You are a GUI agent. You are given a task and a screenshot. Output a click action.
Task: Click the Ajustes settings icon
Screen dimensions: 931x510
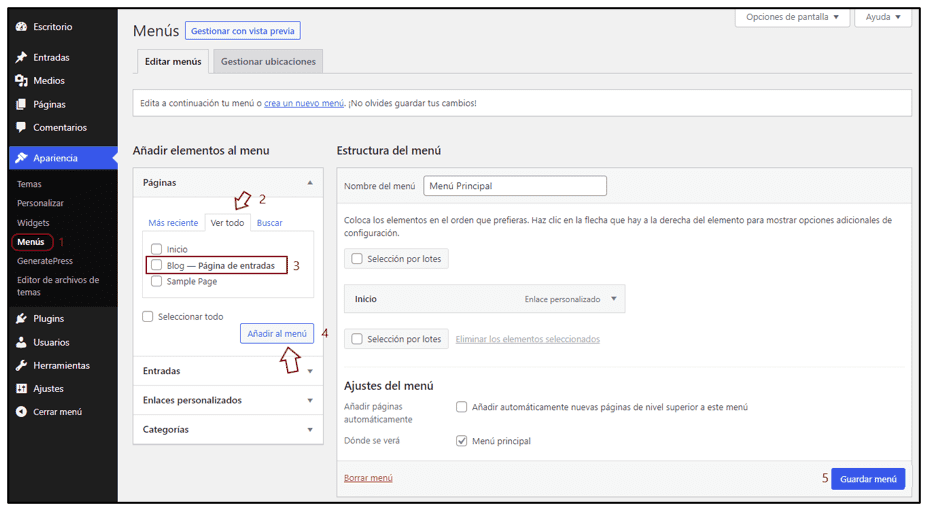coord(21,388)
